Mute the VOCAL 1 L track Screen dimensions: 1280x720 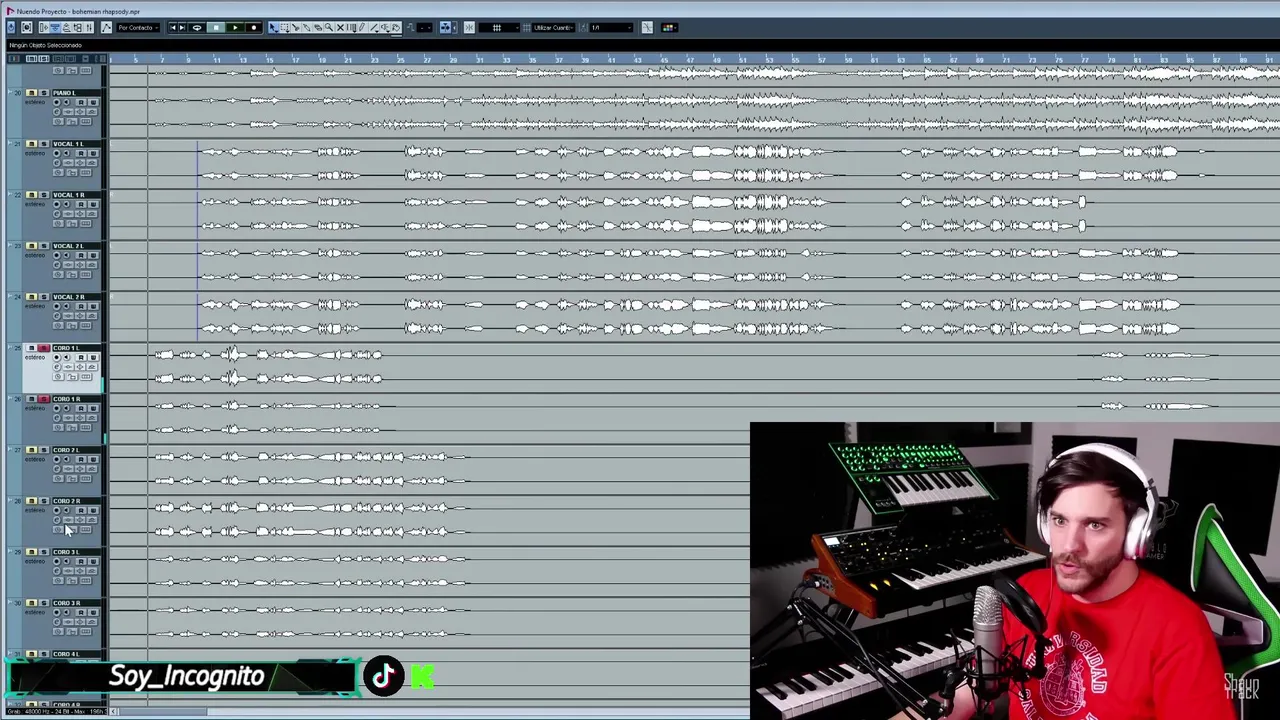(31, 144)
